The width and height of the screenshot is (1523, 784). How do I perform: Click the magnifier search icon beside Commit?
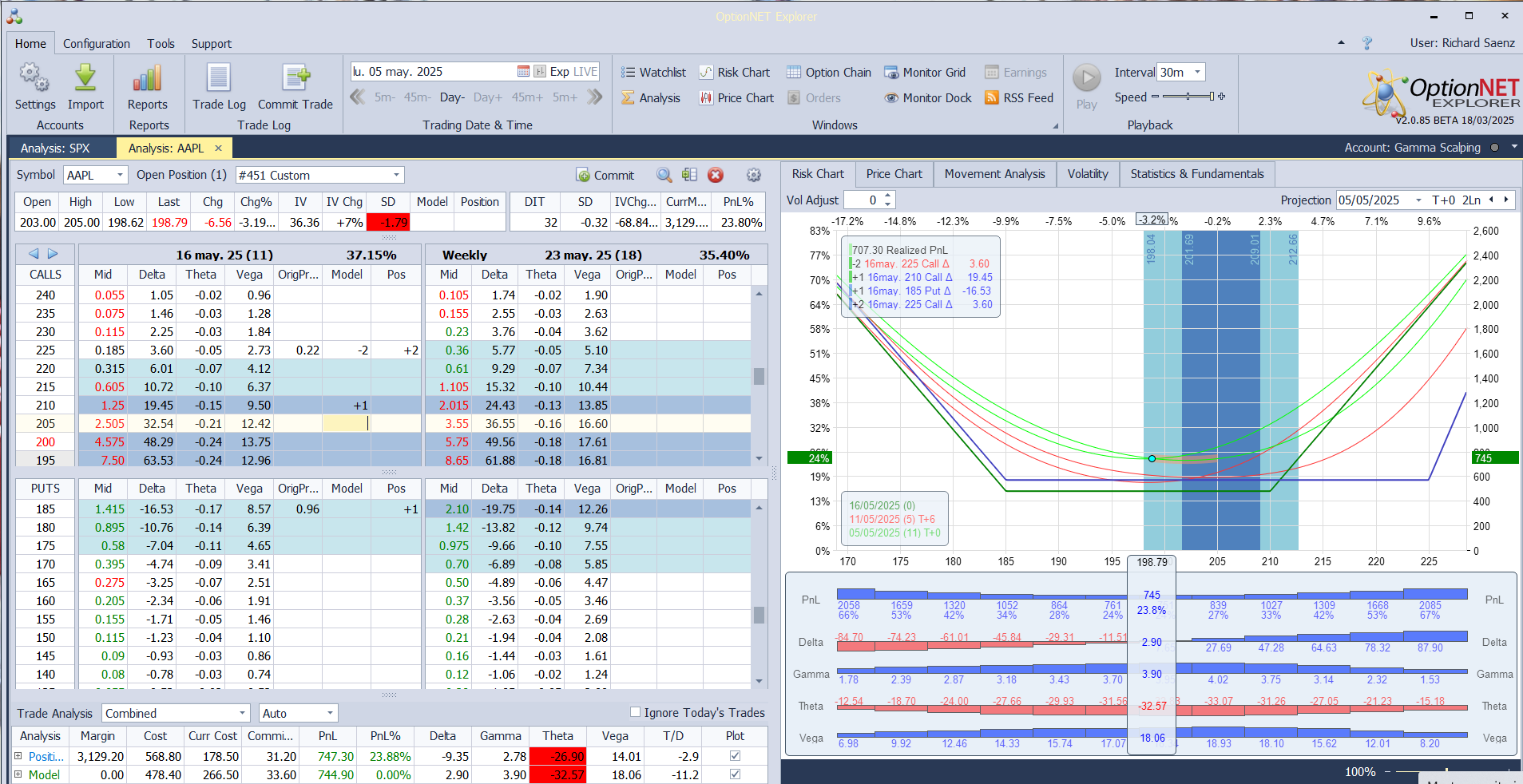point(664,175)
